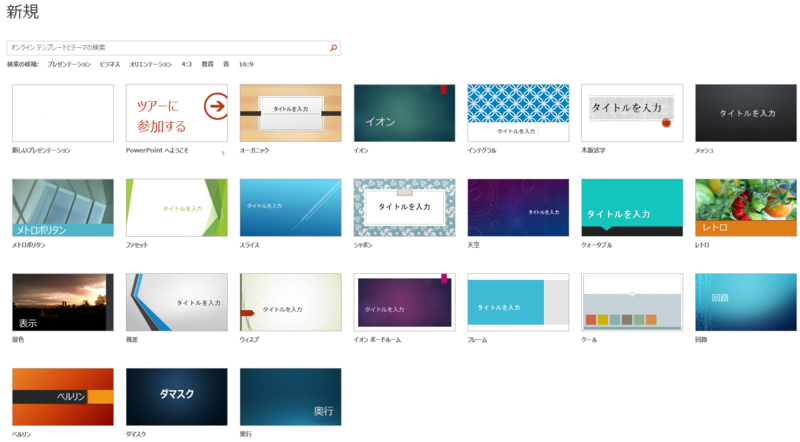Choose the メッシュ dark theme thumbnail

point(745,113)
